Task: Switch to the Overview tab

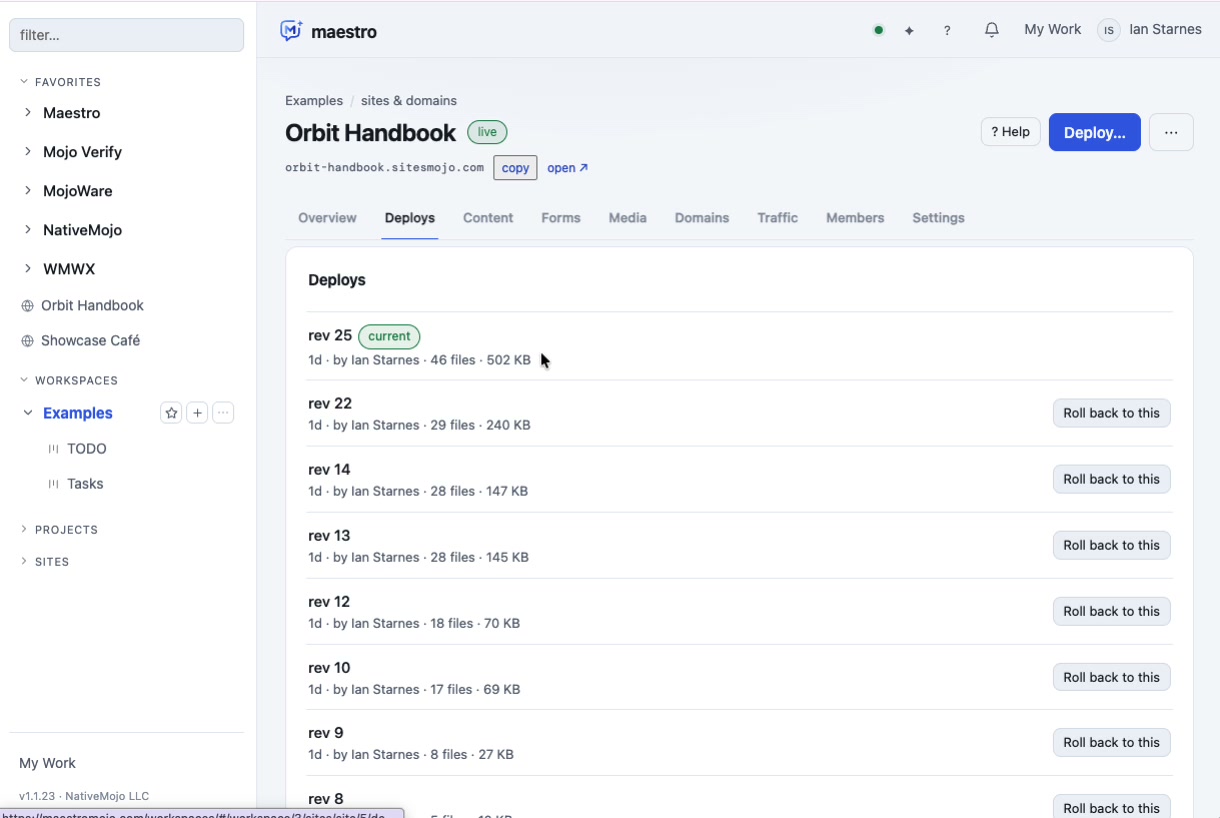Action: coord(327,218)
